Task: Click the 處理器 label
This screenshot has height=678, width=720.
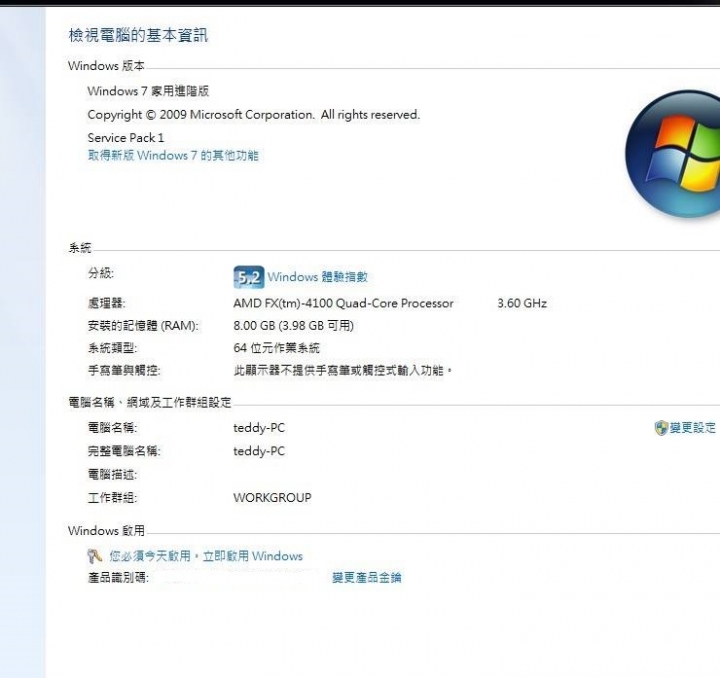Action: pyautogui.click(x=106, y=303)
